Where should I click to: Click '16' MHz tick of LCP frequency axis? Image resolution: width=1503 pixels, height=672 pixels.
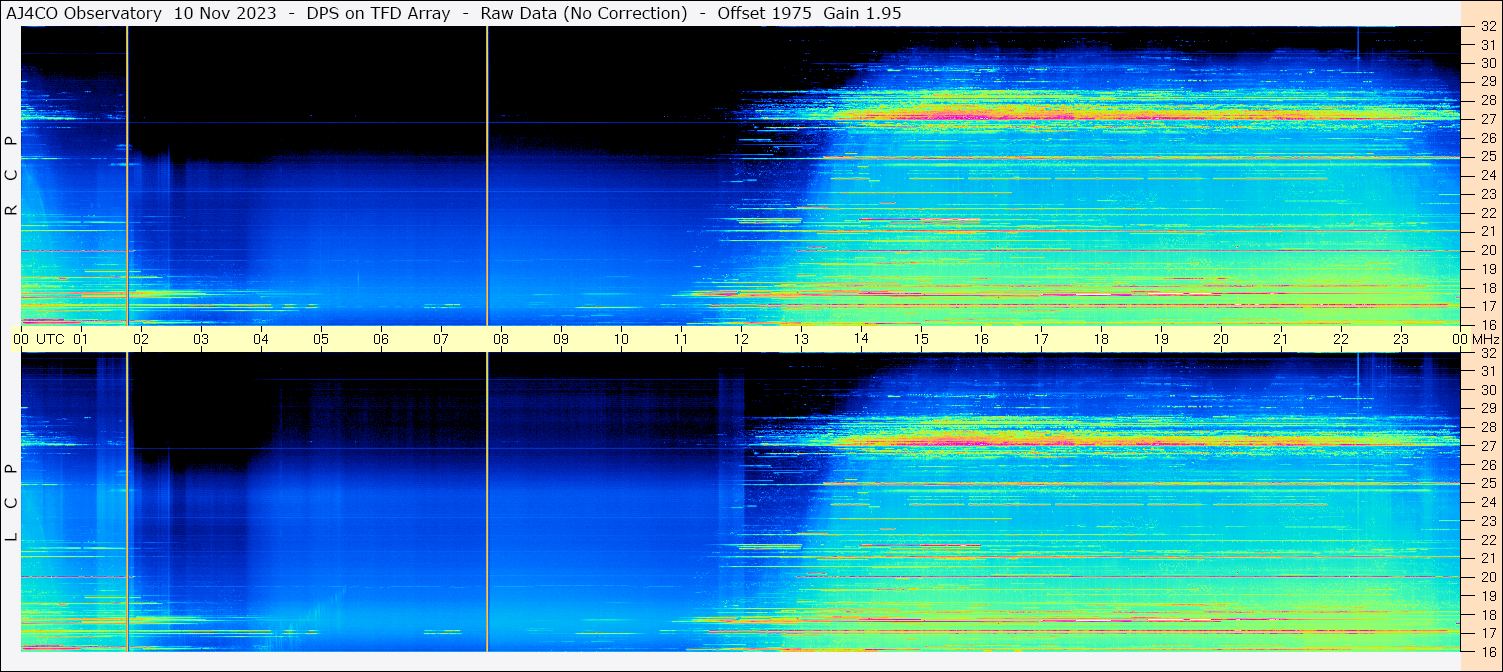click(x=1487, y=651)
